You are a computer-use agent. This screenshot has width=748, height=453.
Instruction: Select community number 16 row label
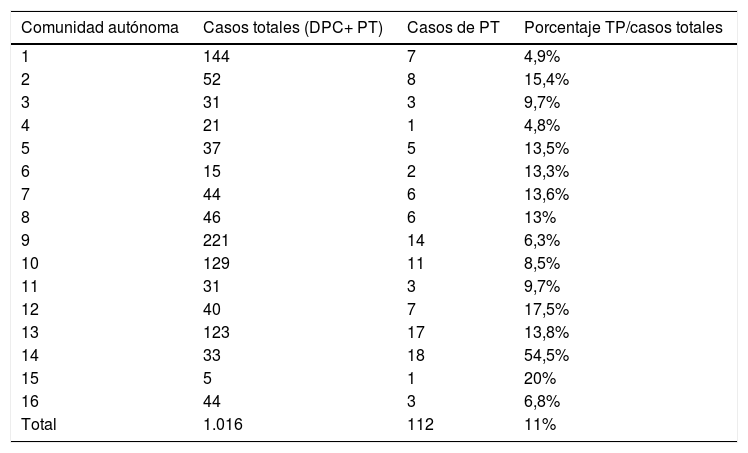[30, 401]
